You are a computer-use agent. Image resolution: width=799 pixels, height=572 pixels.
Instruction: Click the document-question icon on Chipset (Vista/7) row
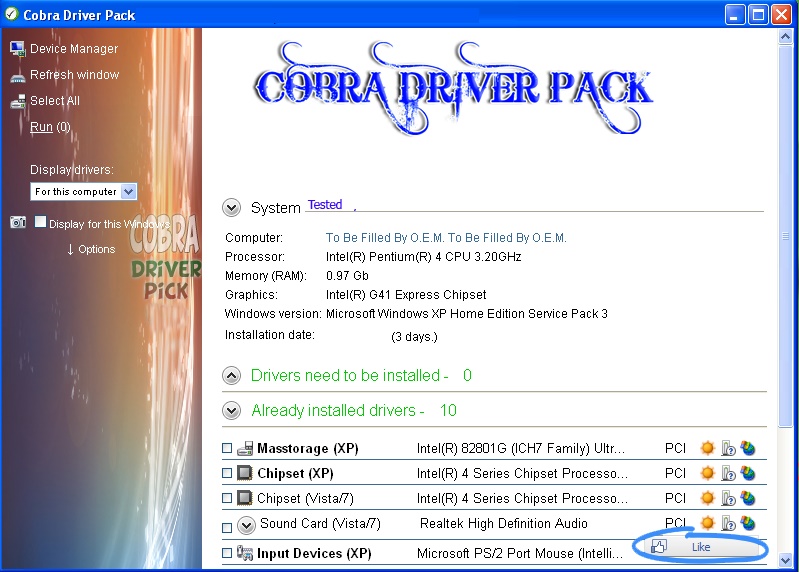[x=728, y=498]
